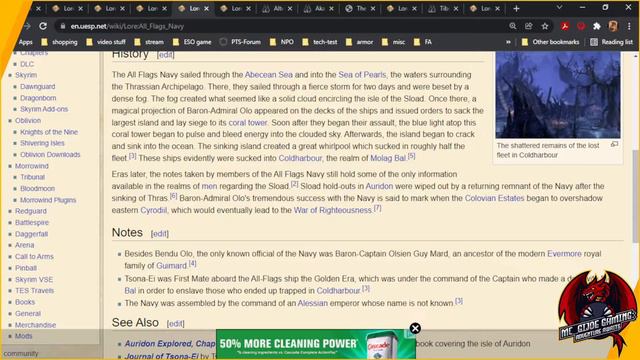Enlarge the Coldharbour image via the magnify icon

click(614, 144)
